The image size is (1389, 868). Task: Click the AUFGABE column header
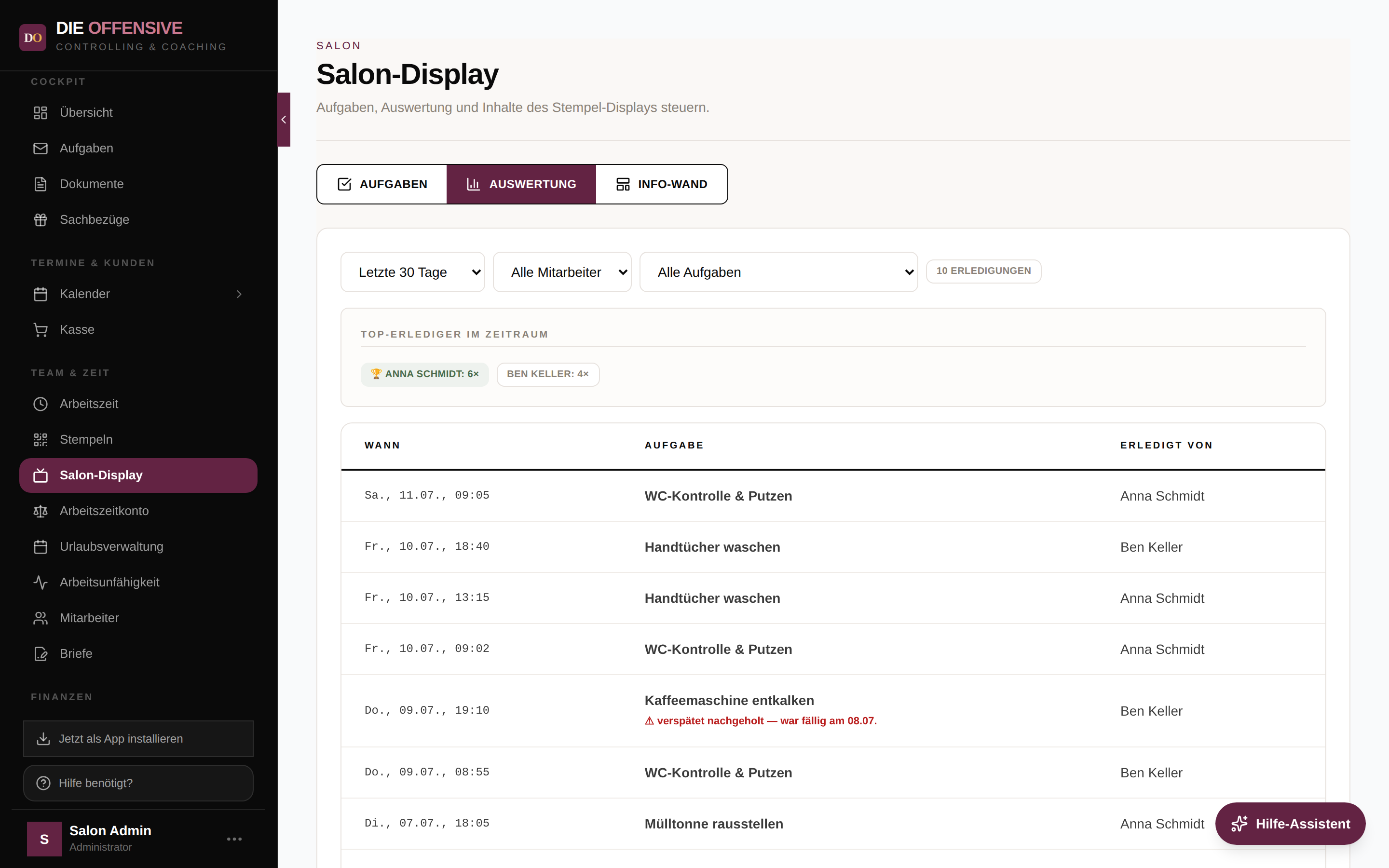pyautogui.click(x=674, y=446)
